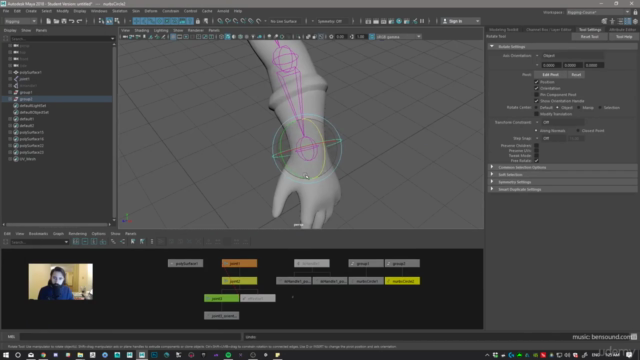Open the sRGB gamma view transform dropdown
Screen dimensions: 640x360
coord(398,37)
